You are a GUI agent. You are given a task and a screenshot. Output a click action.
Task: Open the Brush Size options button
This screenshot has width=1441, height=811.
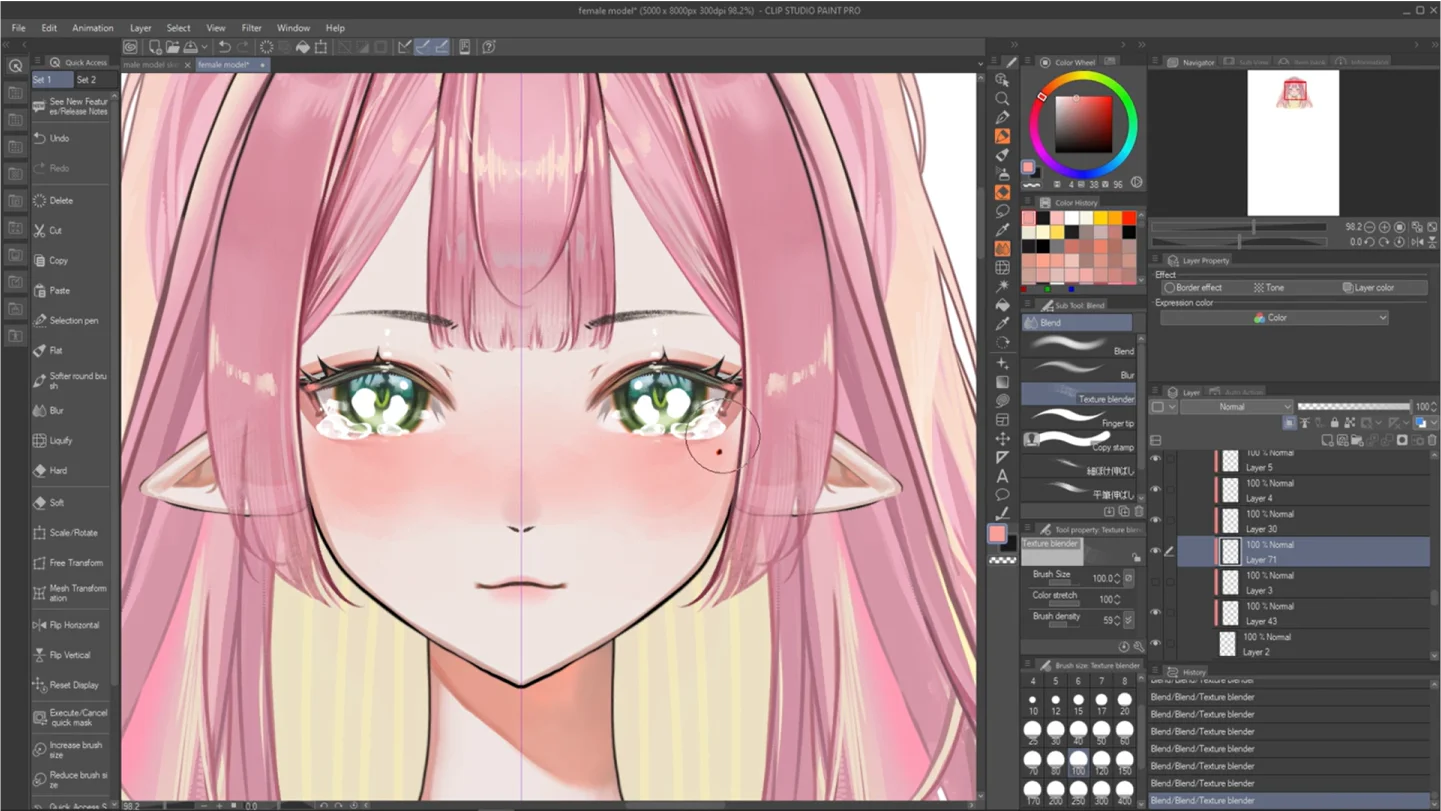click(1128, 578)
